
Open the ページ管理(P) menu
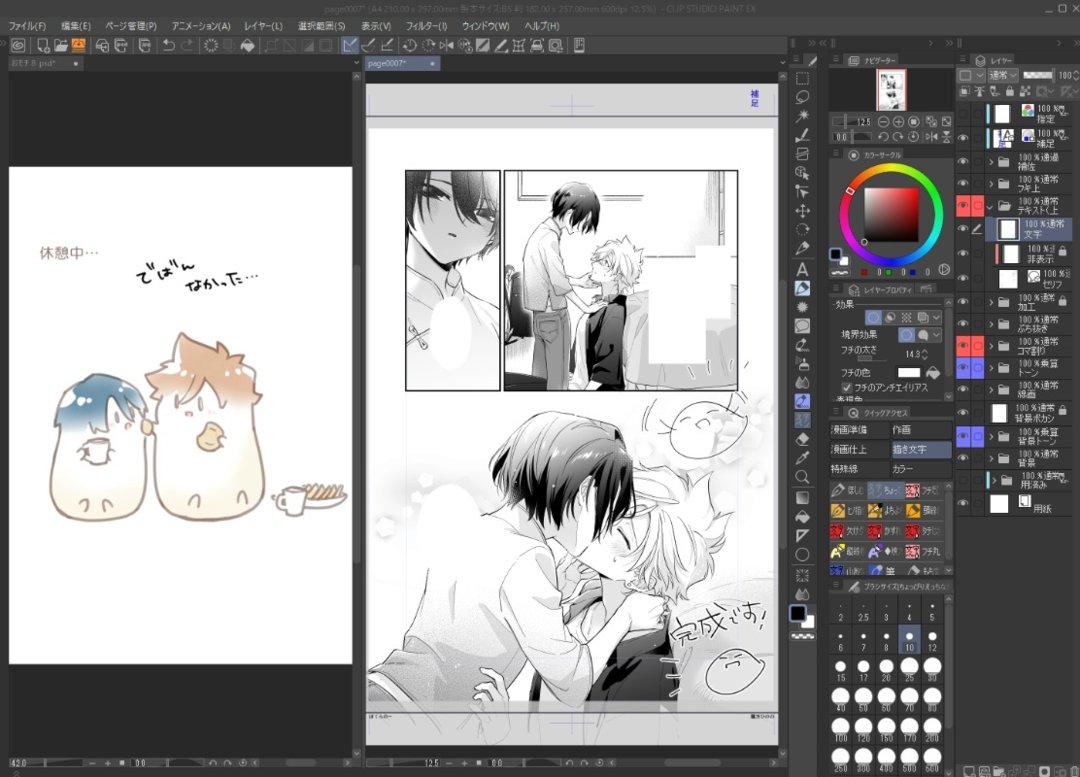click(x=131, y=25)
